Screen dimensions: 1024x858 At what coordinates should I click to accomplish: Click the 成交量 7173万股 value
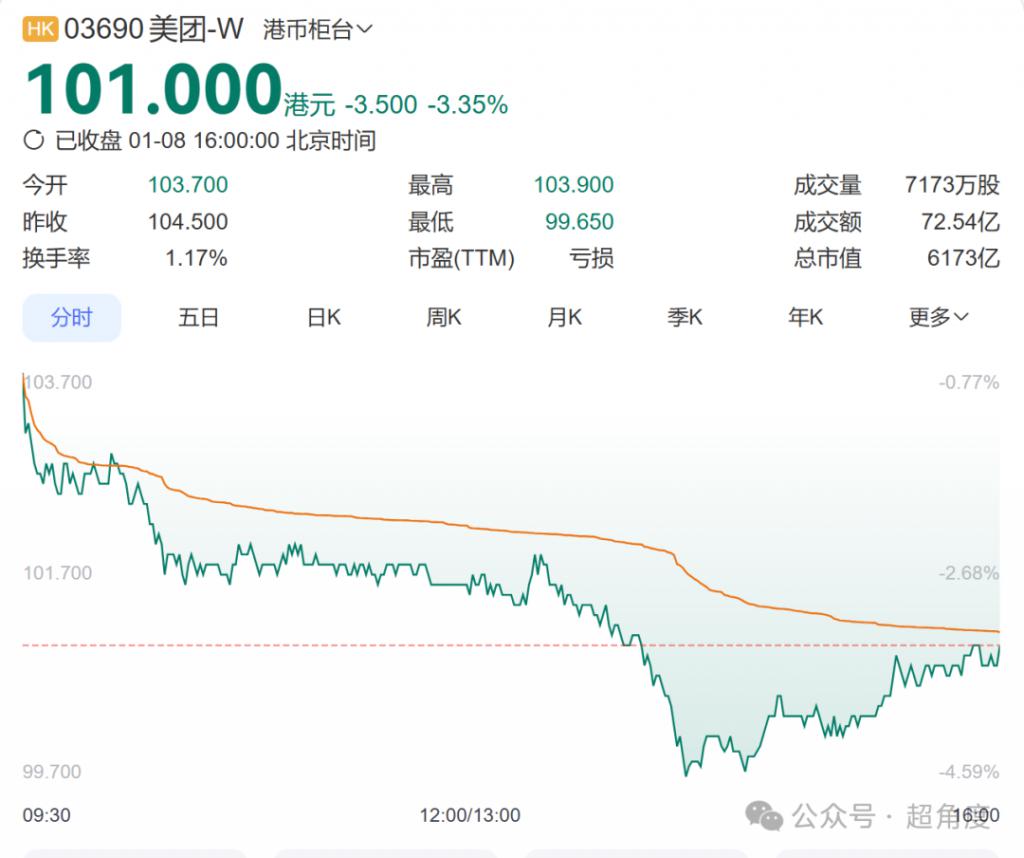[x=951, y=185]
